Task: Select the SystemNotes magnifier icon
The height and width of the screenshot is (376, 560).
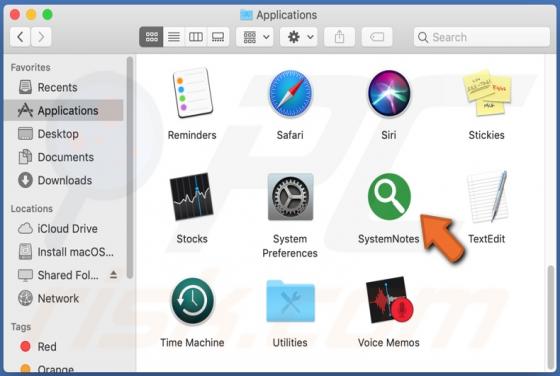Action: (x=389, y=197)
